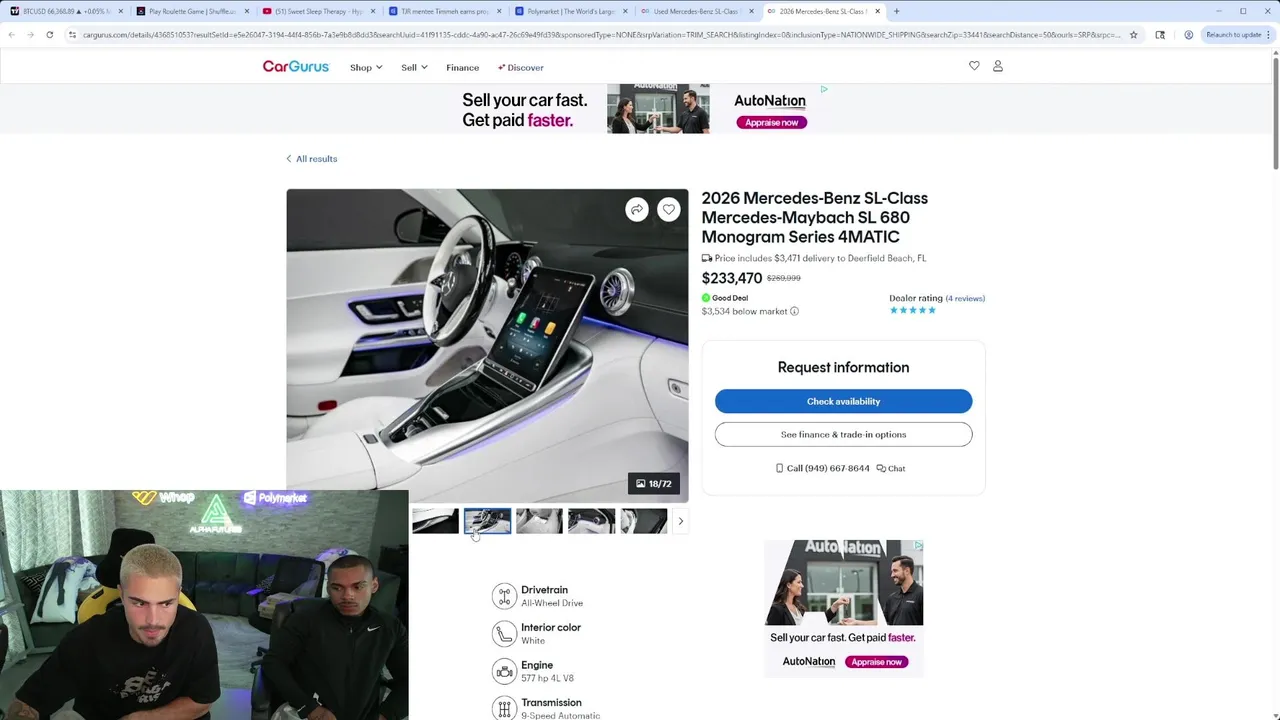The height and width of the screenshot is (720, 1280).
Task: Click the All-Wheel Drive text
Action: (x=552, y=603)
